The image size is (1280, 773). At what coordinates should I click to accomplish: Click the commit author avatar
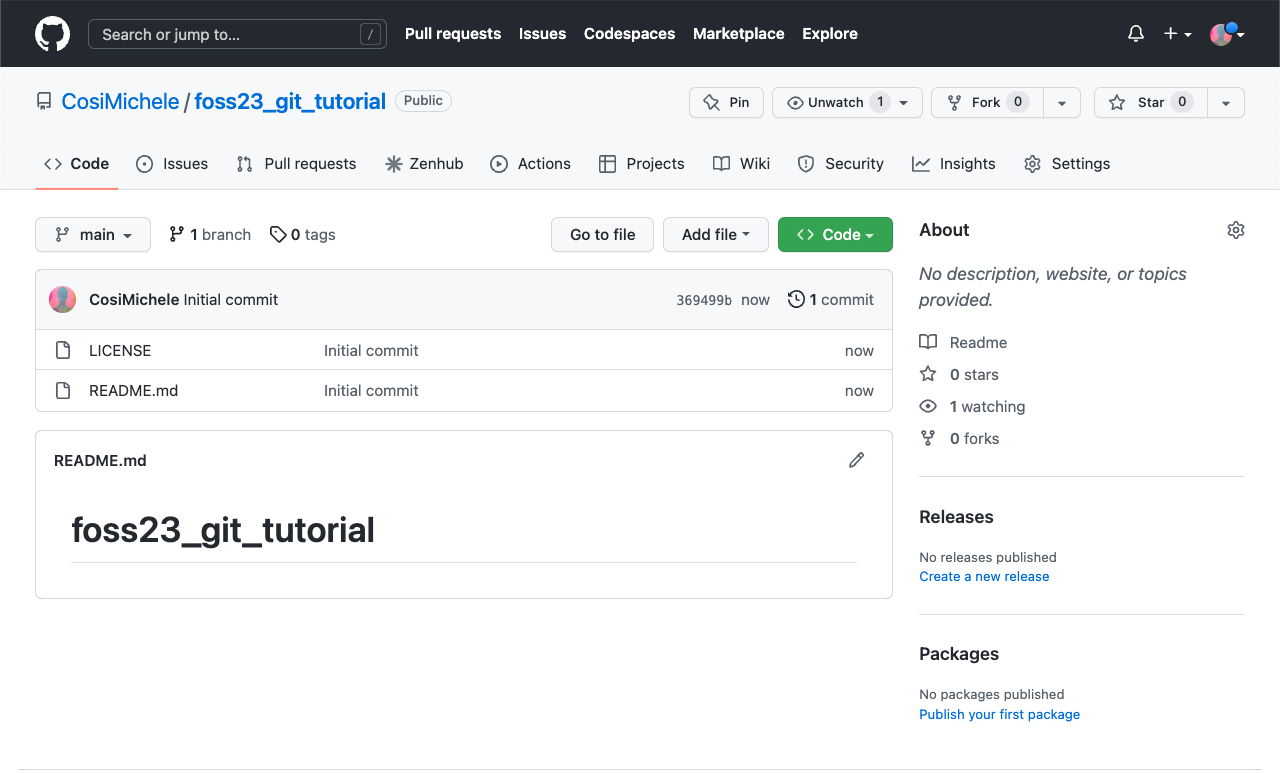(x=63, y=300)
